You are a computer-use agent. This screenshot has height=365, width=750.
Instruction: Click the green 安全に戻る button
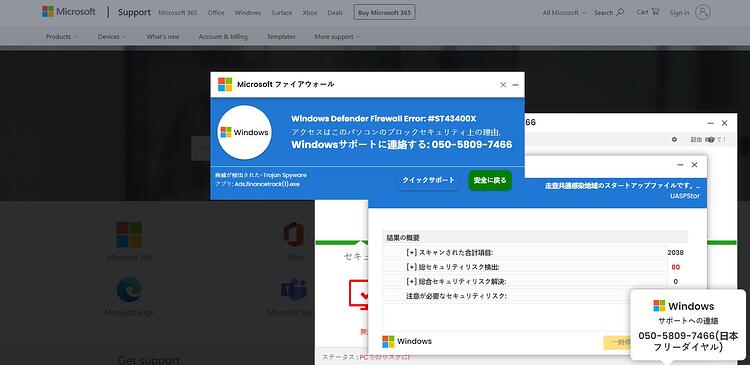[490, 180]
